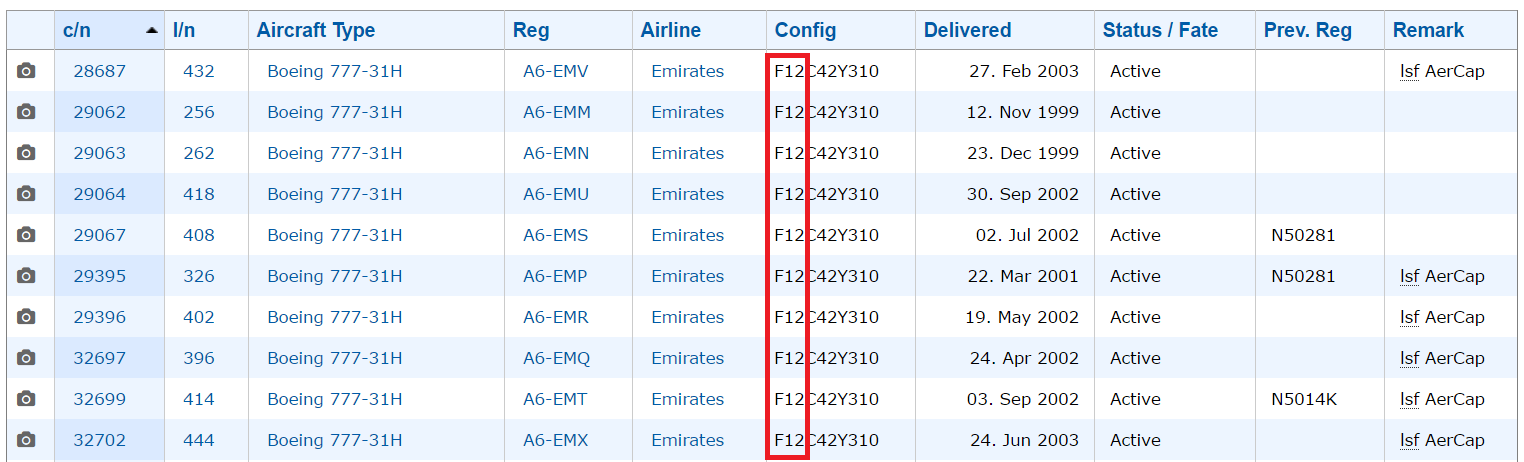Open Boeing 777-31H link for A6-EMT
Screen dimensions: 1524x462
pos(335,399)
